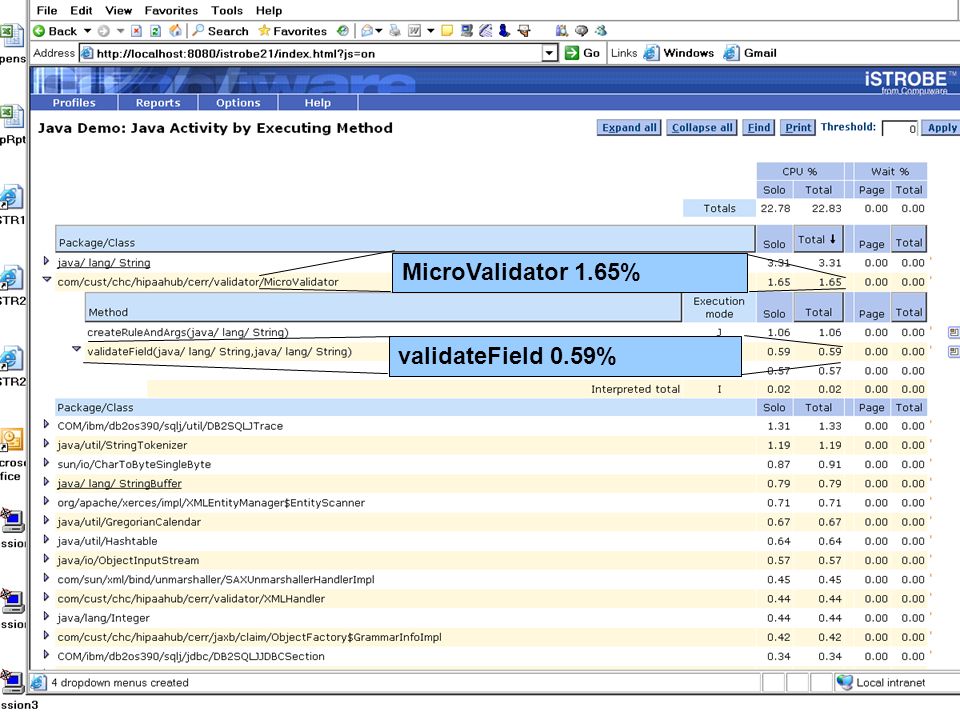Click the printer icon in browser toolbar
Image resolution: width=960 pixels, height=720 pixels.
[x=395, y=31]
